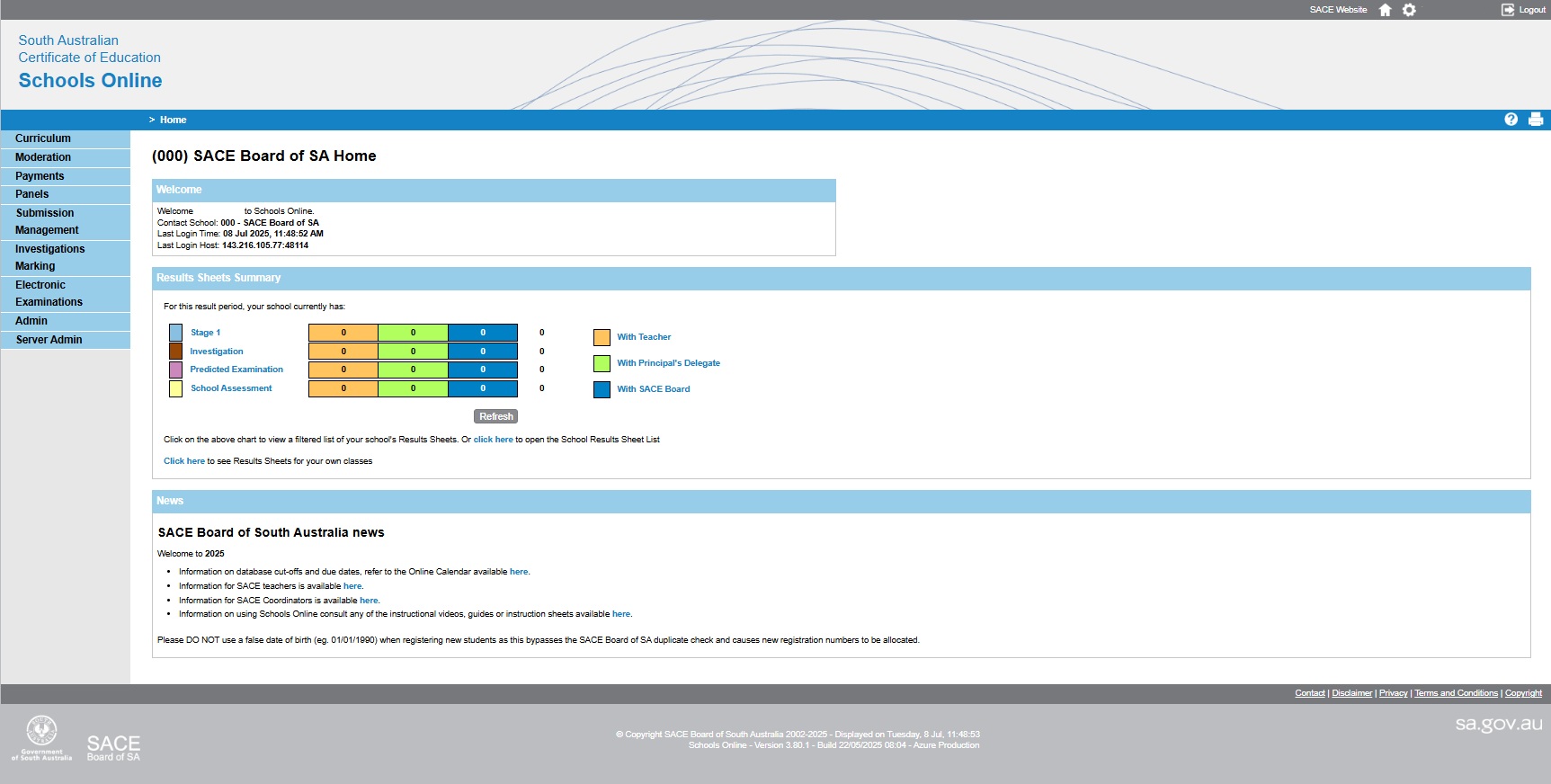Click the blue Stage 1 color swatch

175,333
